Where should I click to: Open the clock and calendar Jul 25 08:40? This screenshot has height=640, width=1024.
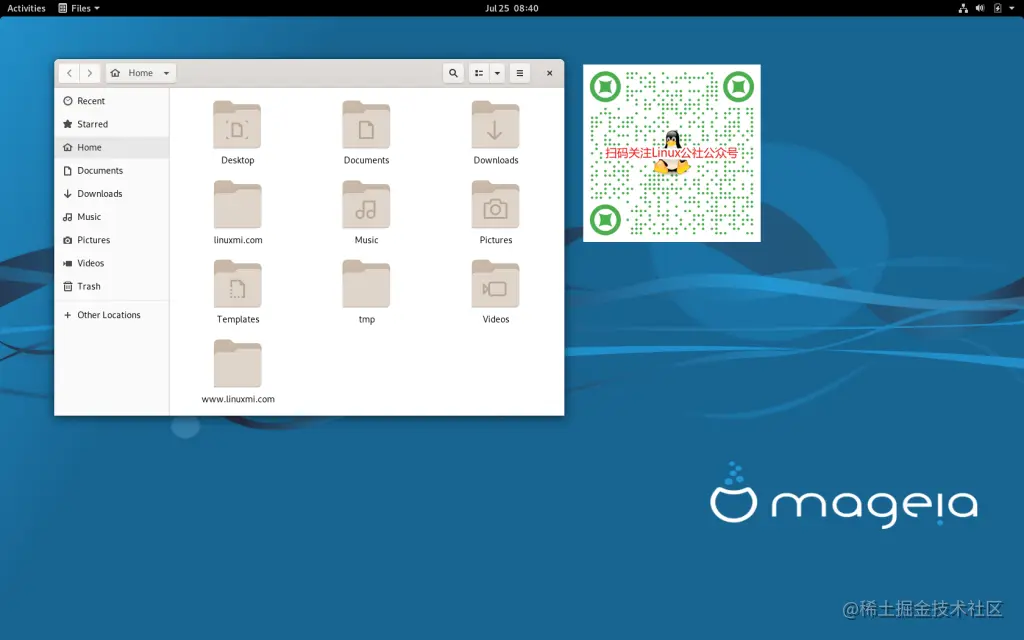(x=511, y=8)
